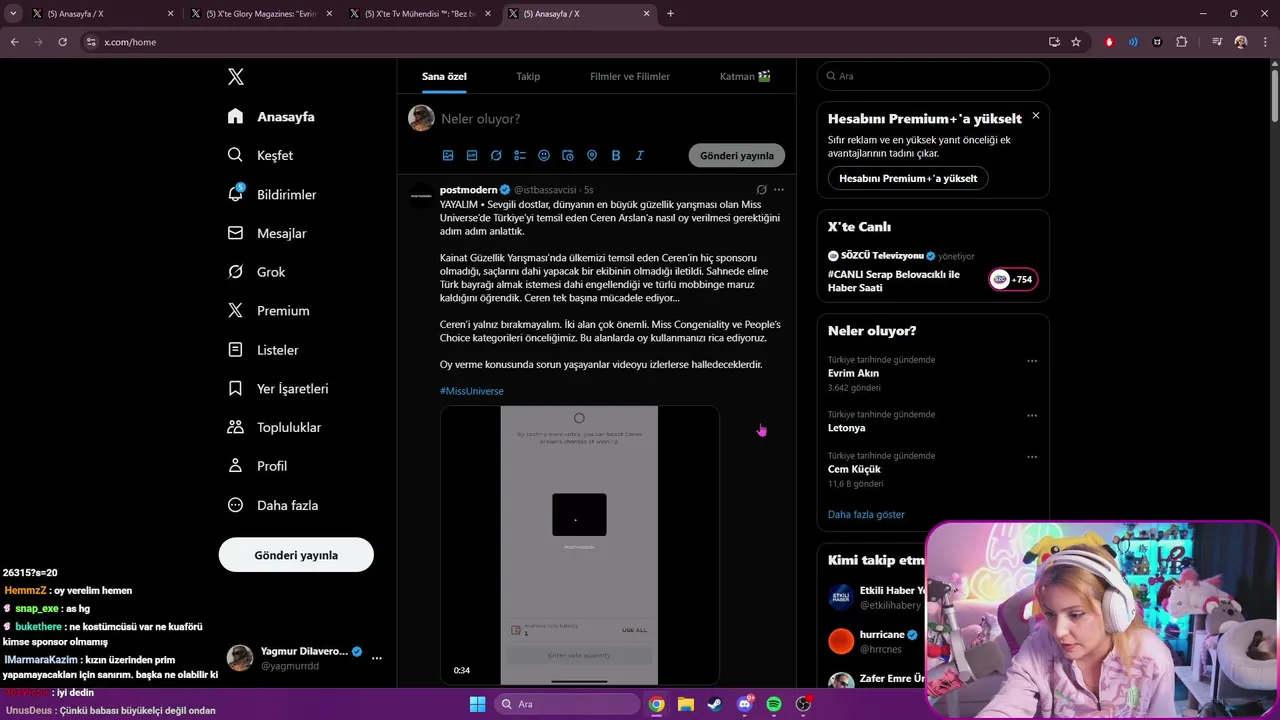Screen dimensions: 1280x720
Task: Open account menu next to Yagmur Dilavero
Action: tap(377, 658)
